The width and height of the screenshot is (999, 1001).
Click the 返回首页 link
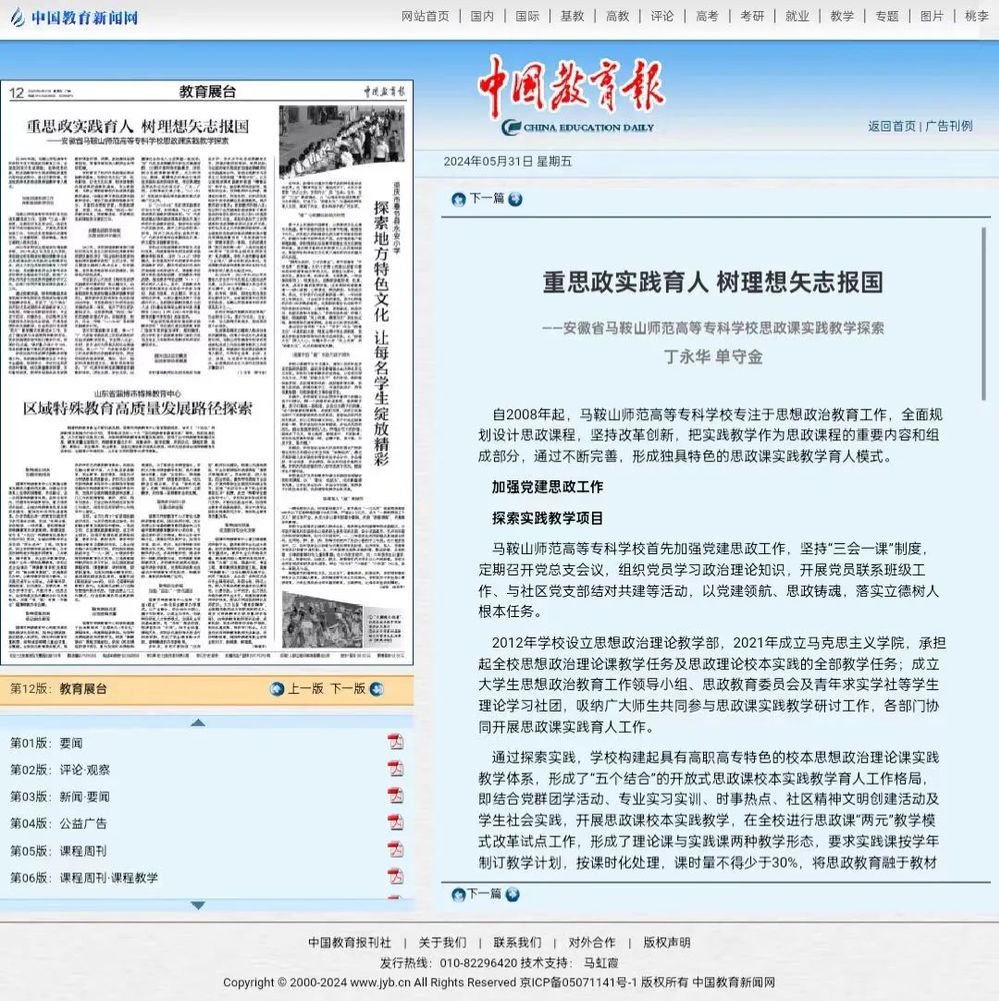[891, 126]
